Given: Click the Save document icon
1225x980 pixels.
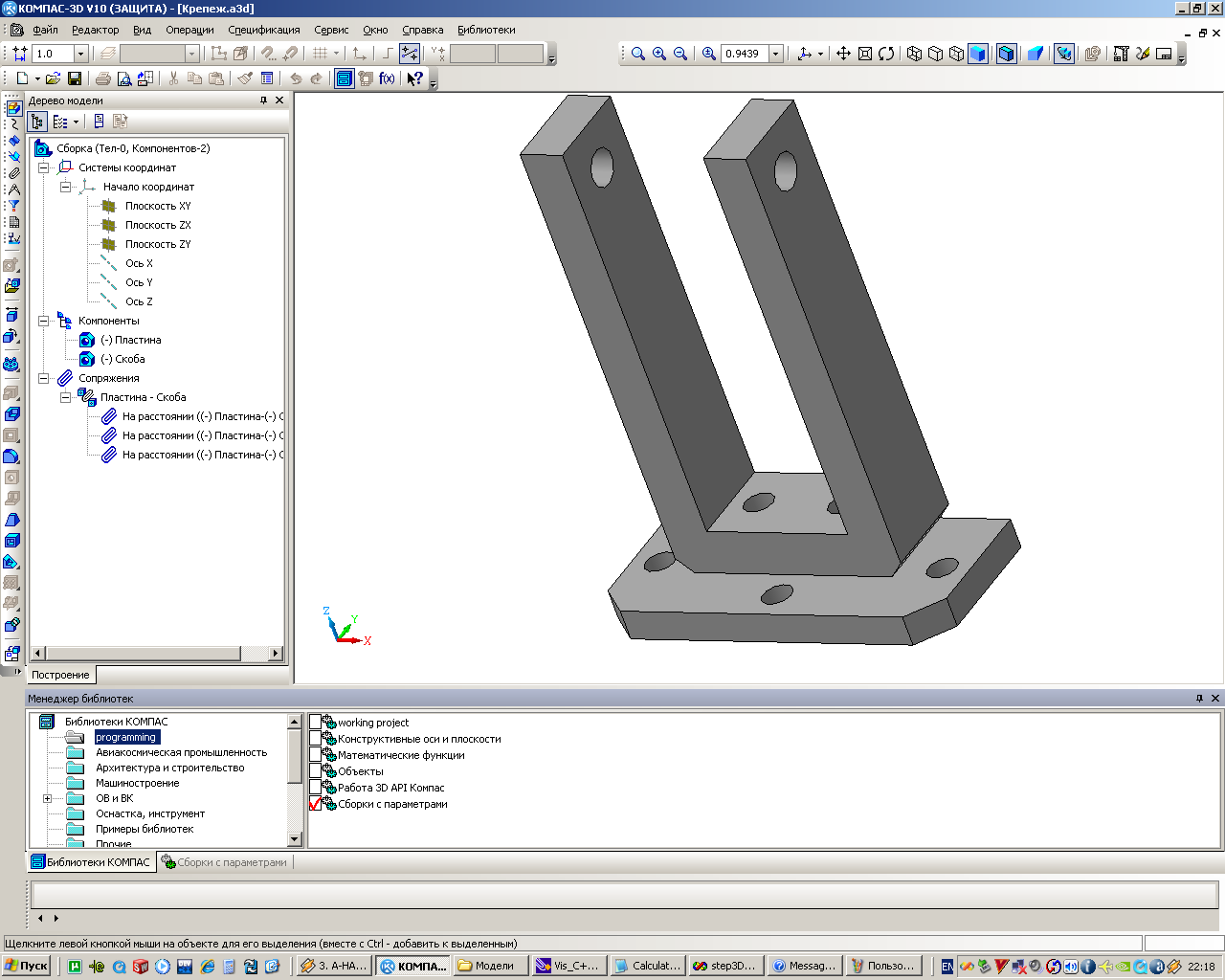Looking at the screenshot, I should click(75, 78).
